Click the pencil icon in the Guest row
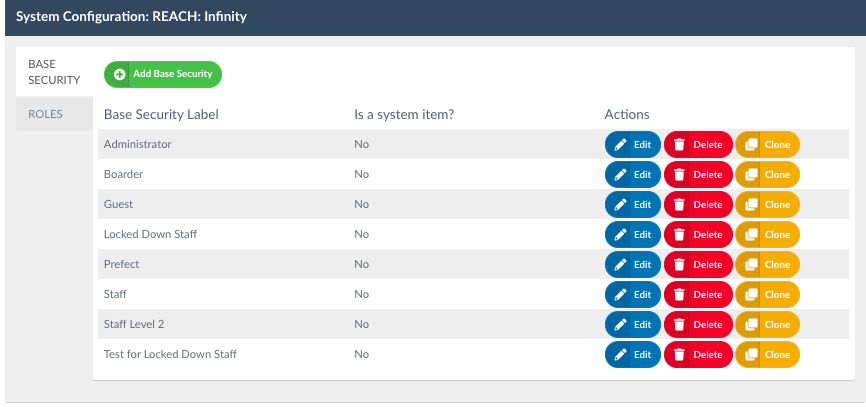The image size is (866, 407). click(x=620, y=205)
